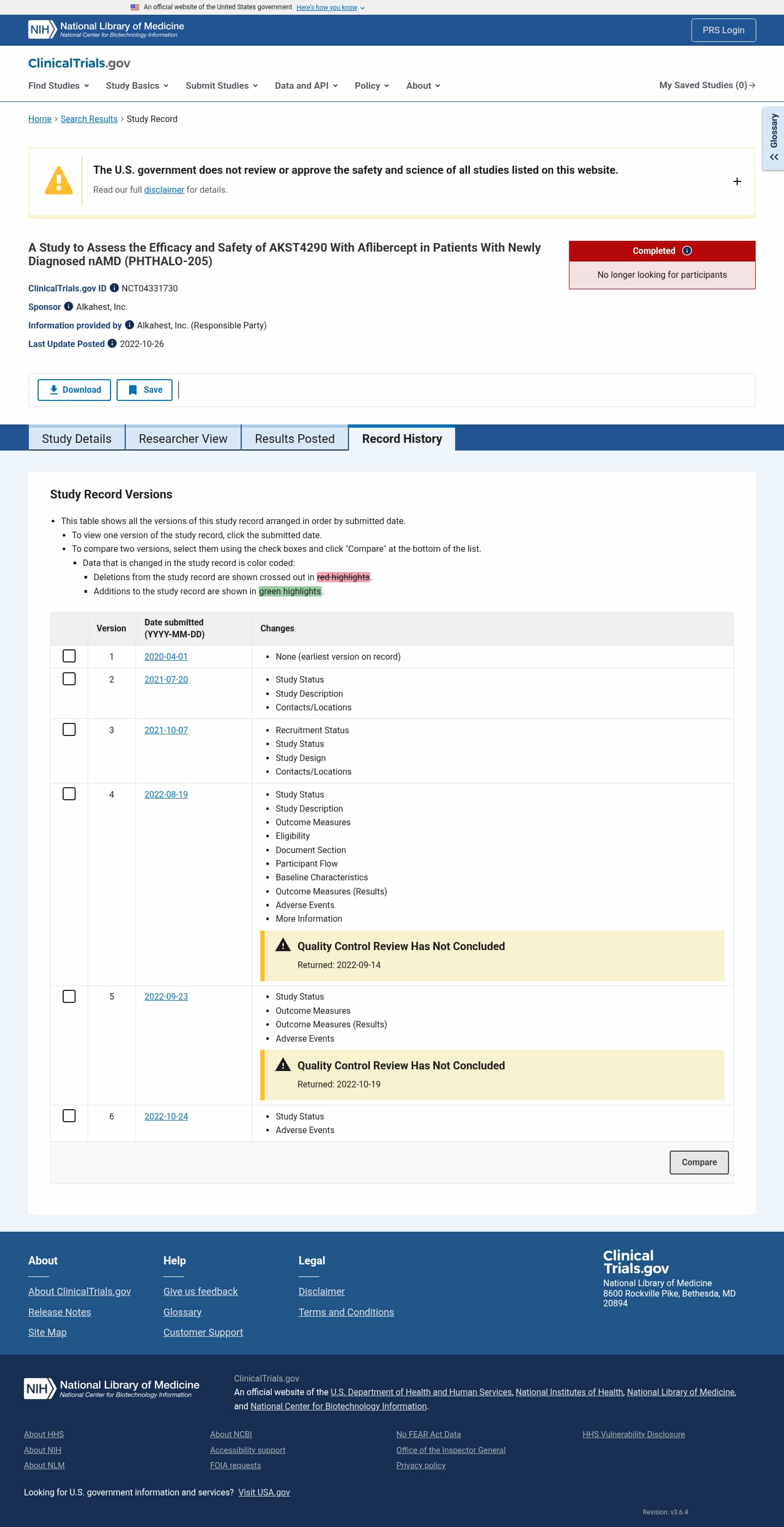Visit USA.gov via footer link

264,1492
